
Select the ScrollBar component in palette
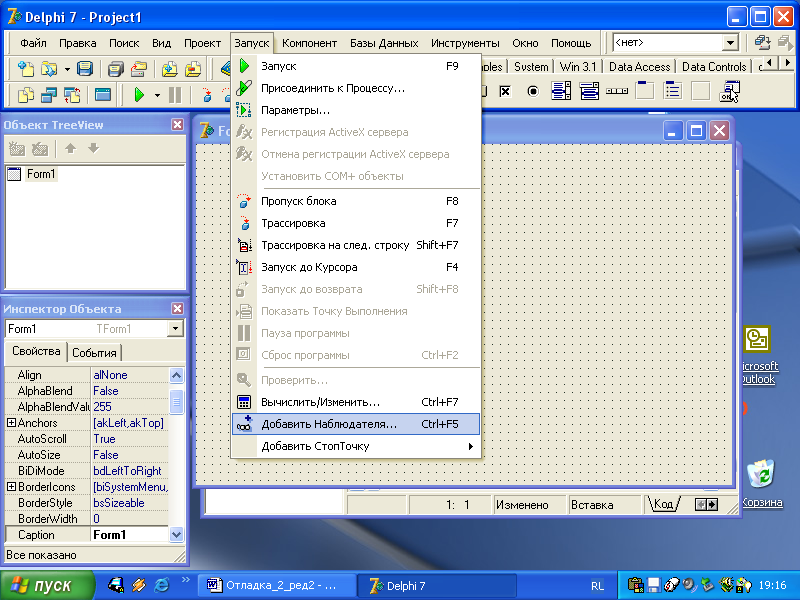(617, 91)
